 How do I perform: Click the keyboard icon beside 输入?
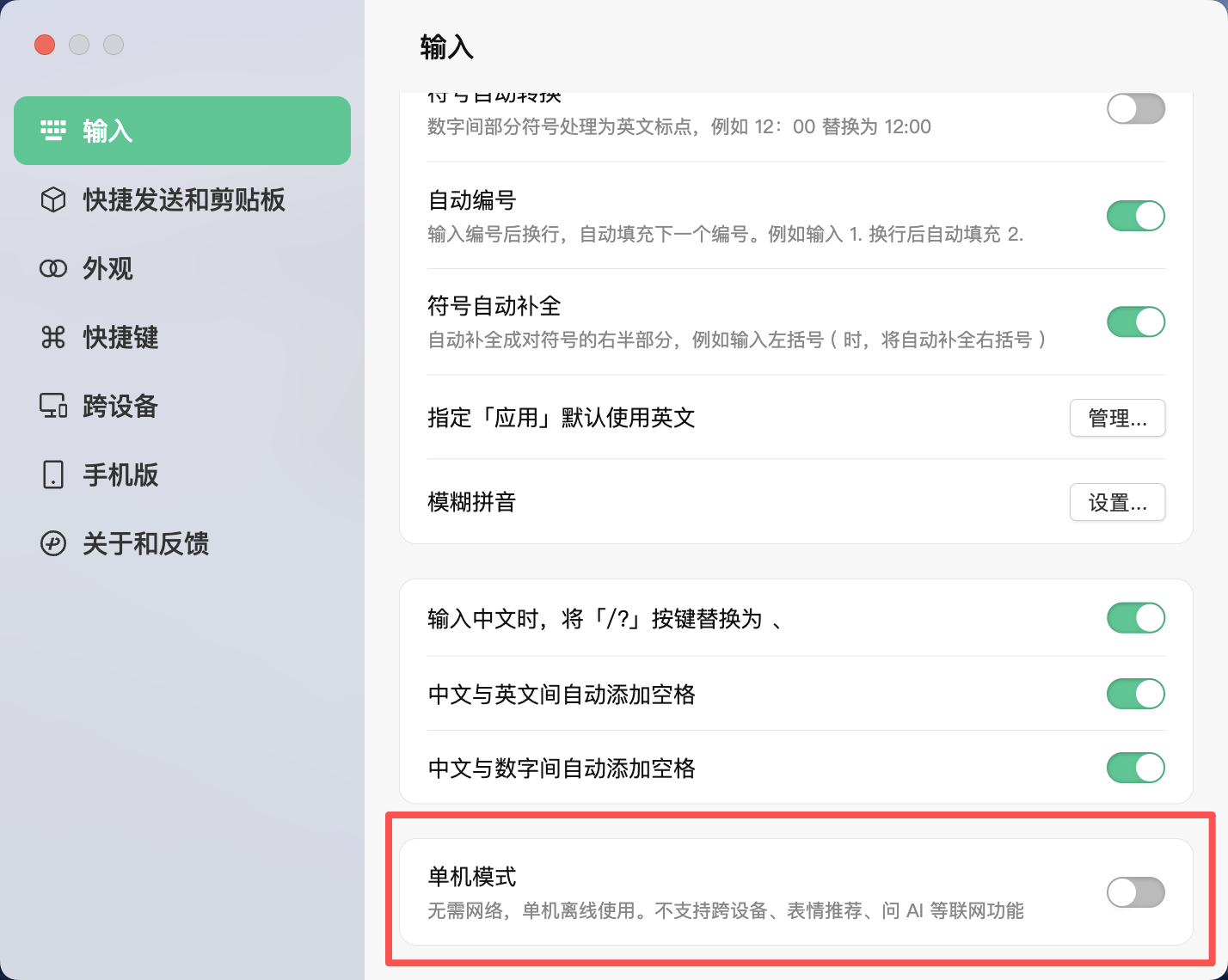53,131
